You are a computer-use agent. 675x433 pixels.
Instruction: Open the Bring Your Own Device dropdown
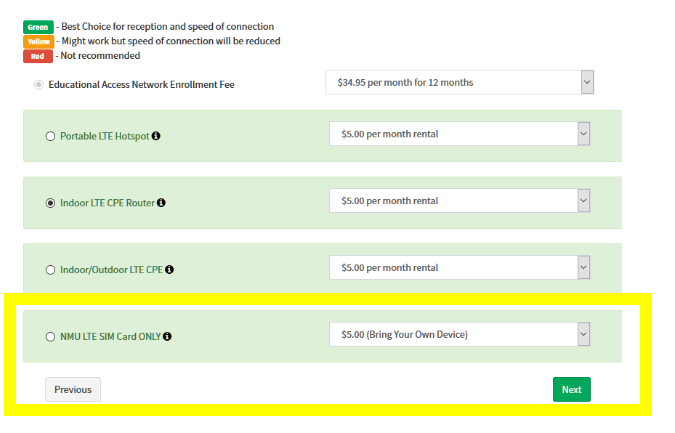click(x=460, y=335)
